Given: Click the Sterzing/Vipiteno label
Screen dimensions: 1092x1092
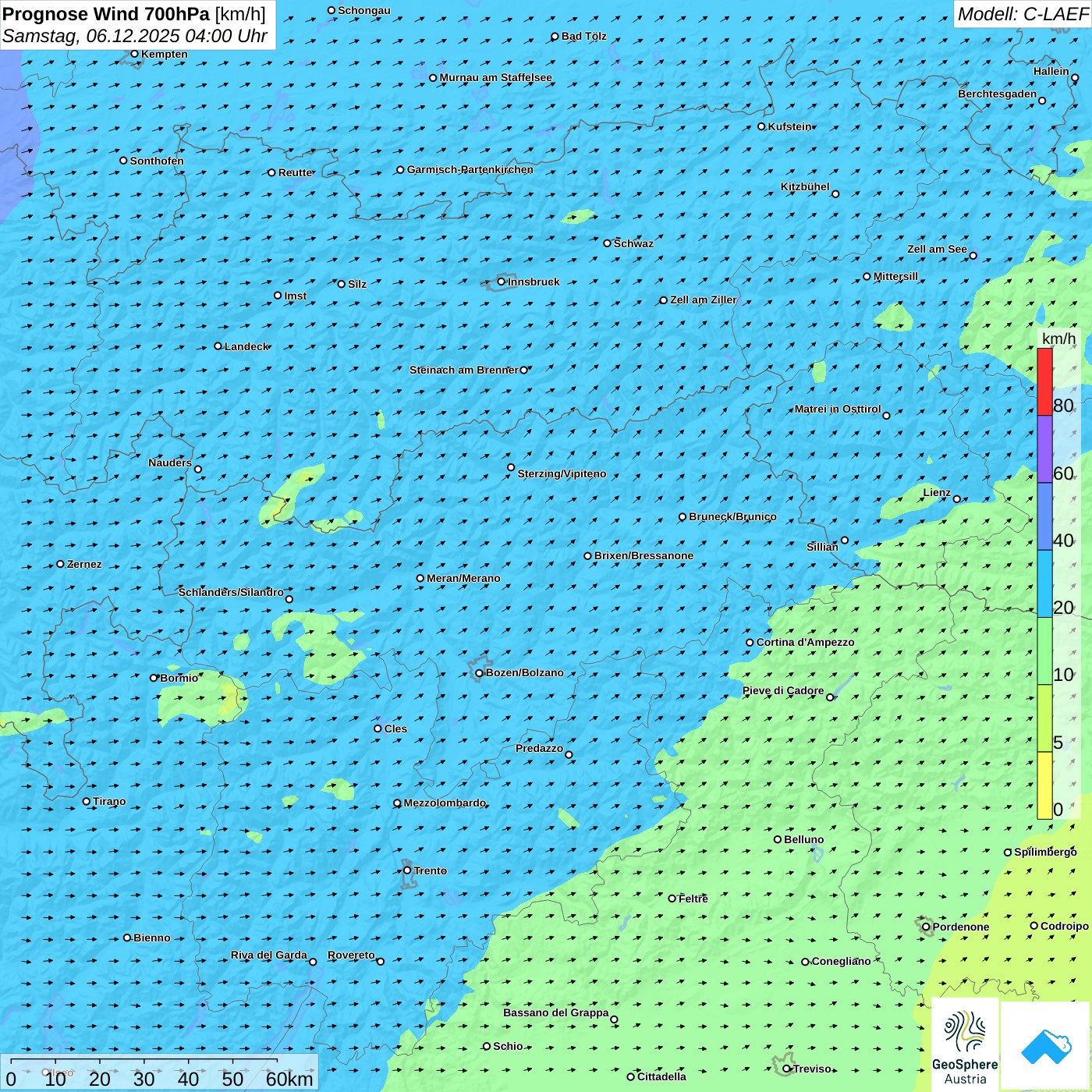Looking at the screenshot, I should coord(562,473).
